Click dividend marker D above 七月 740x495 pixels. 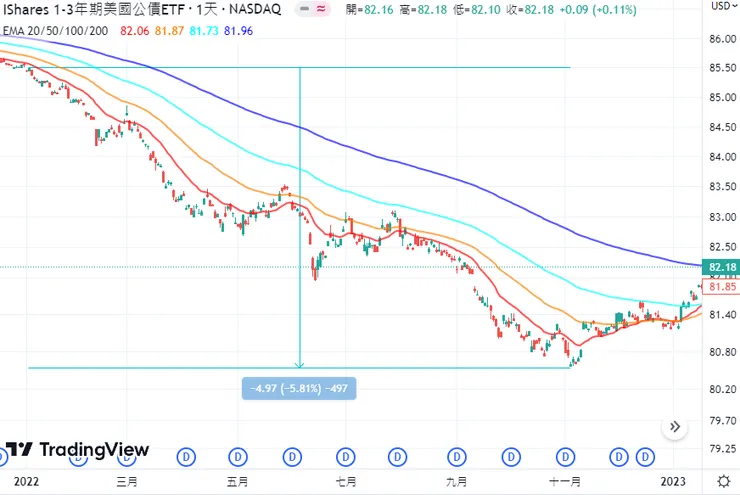(x=346, y=457)
